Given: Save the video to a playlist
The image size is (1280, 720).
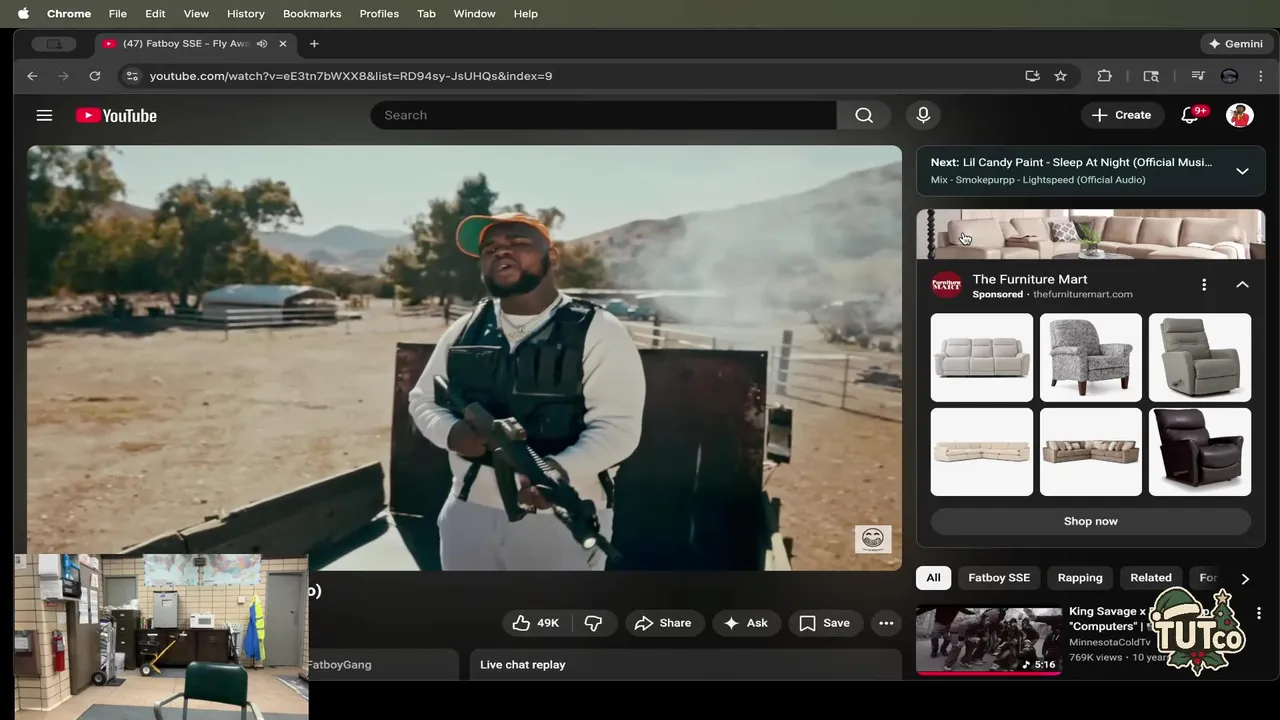Looking at the screenshot, I should 825,623.
